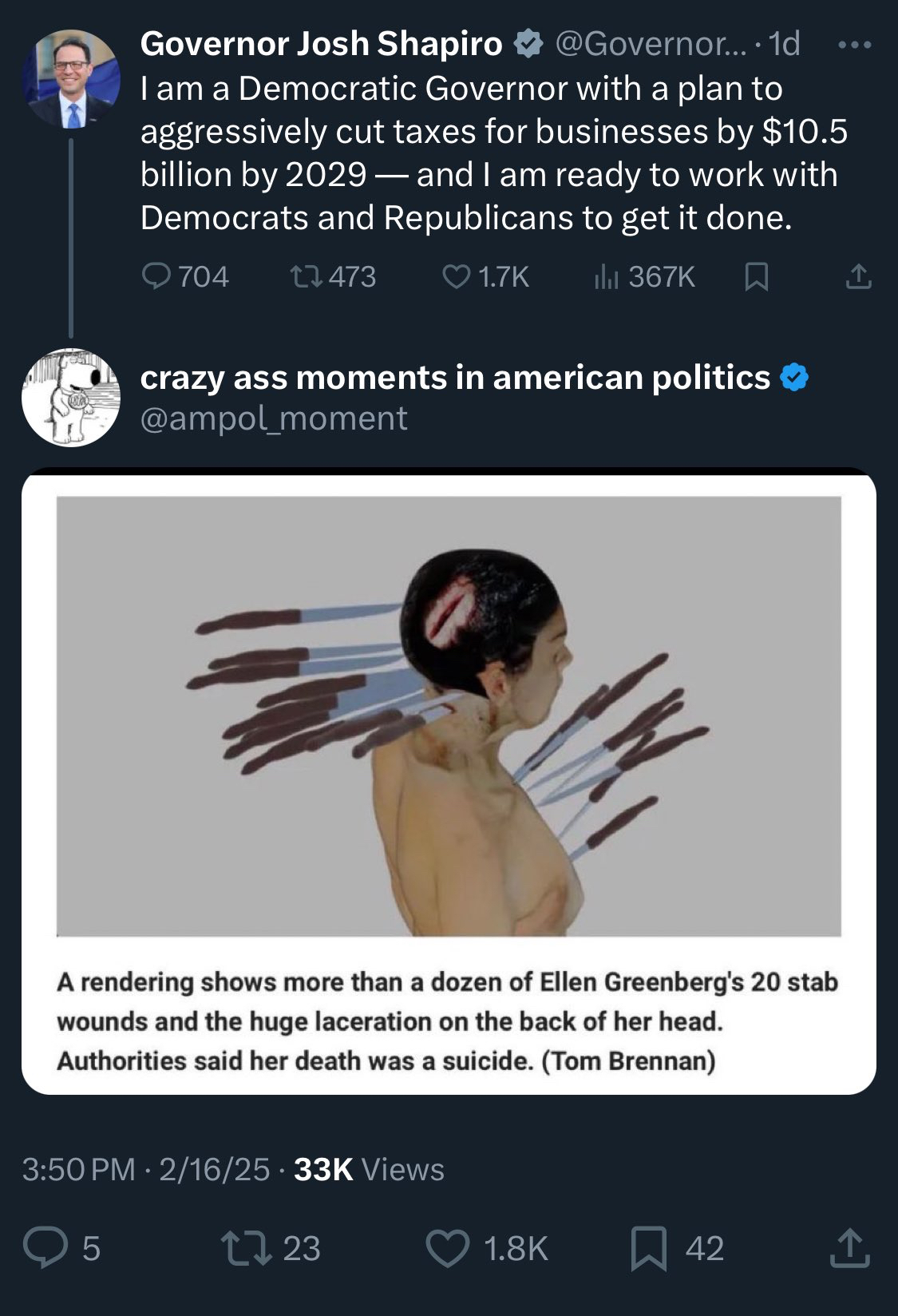Open Governor Josh Shapiro's profile picture
Image resolution: width=898 pixels, height=1316 pixels.
click(71, 78)
